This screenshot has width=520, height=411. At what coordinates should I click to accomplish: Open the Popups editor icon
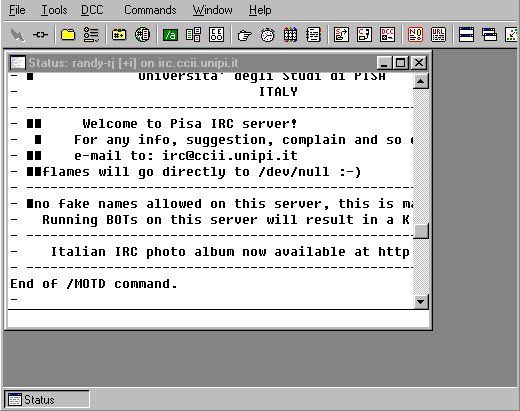coord(193,35)
